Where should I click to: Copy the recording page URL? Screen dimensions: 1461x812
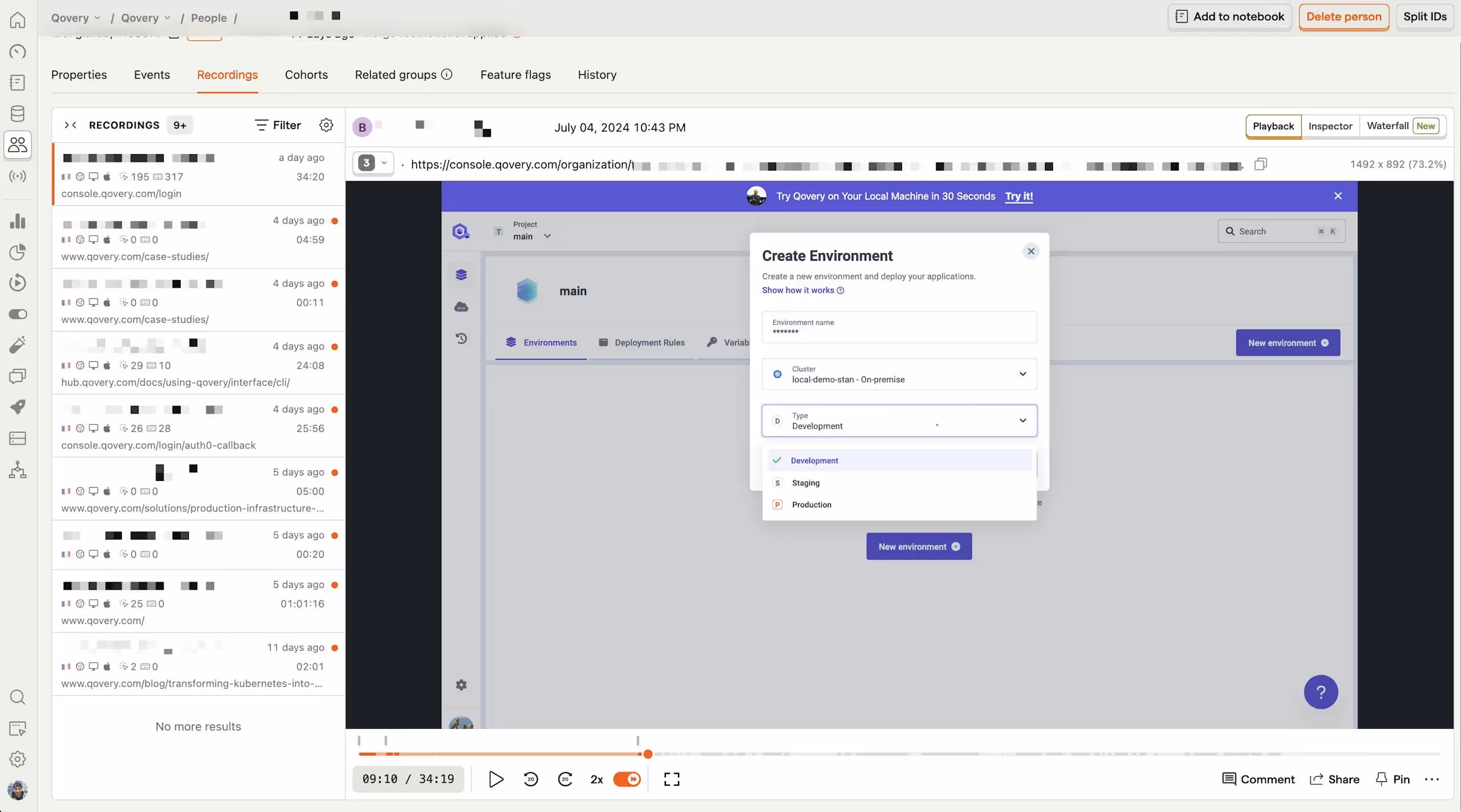point(1260,164)
